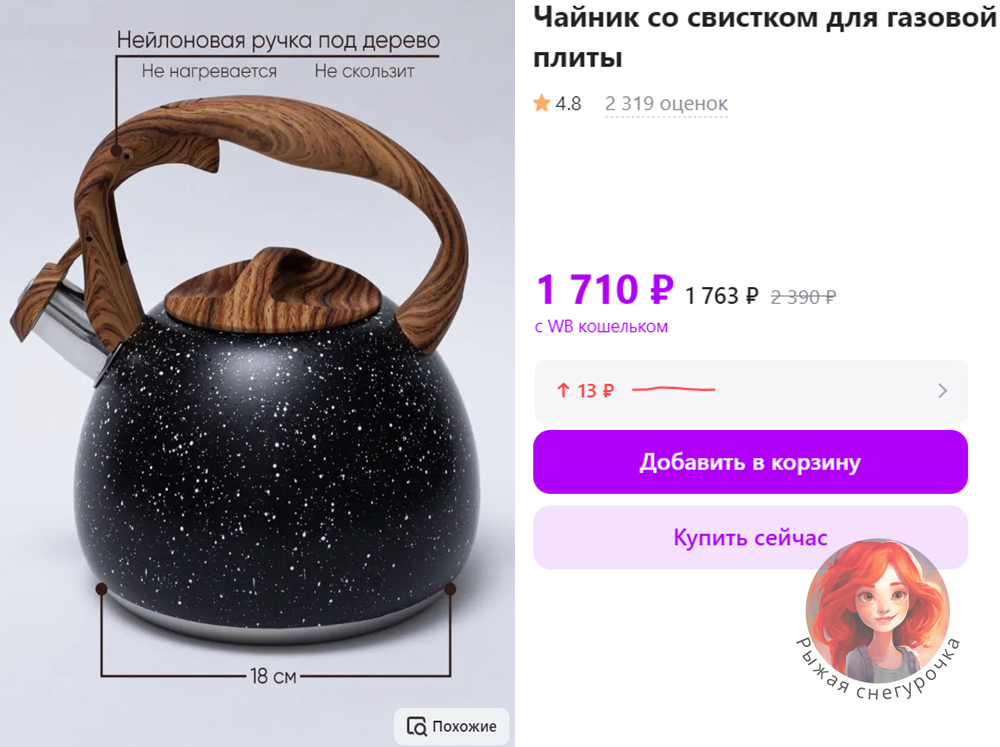Click the Купить сейчас button

click(x=750, y=537)
